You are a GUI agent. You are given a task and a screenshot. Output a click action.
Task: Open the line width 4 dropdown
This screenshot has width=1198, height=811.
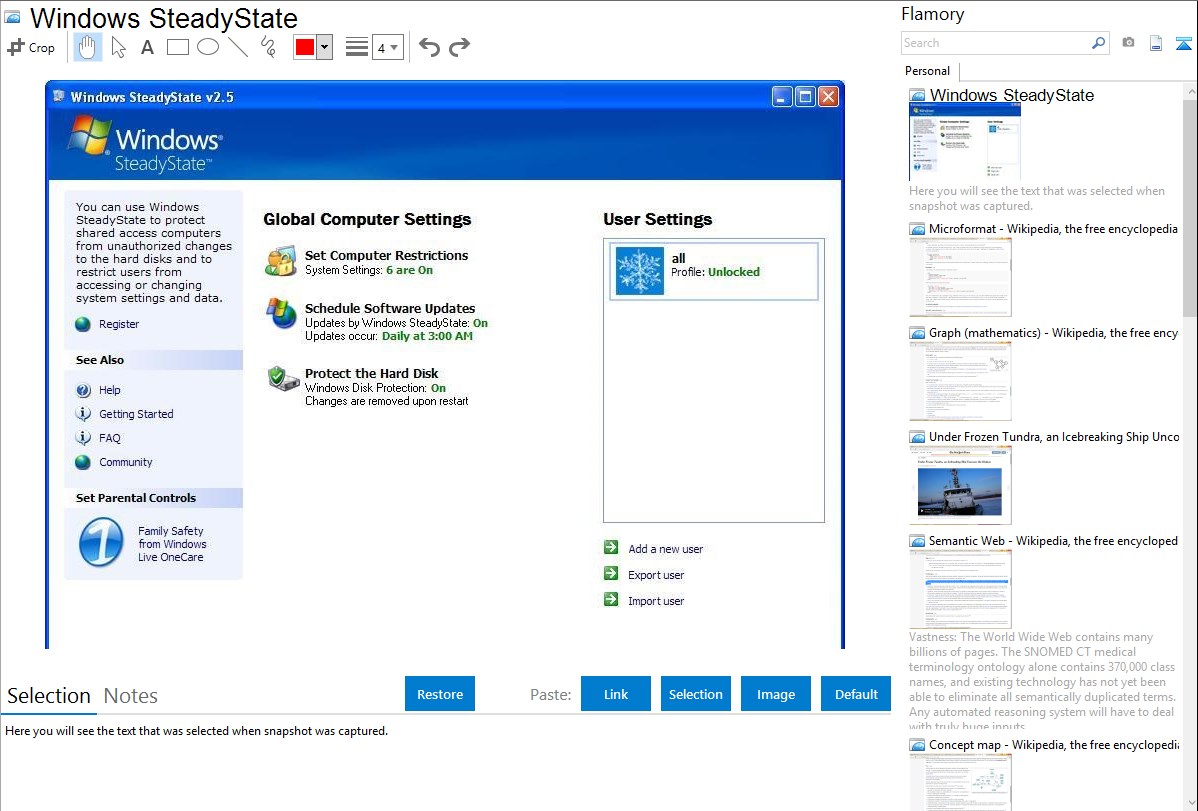click(x=388, y=47)
